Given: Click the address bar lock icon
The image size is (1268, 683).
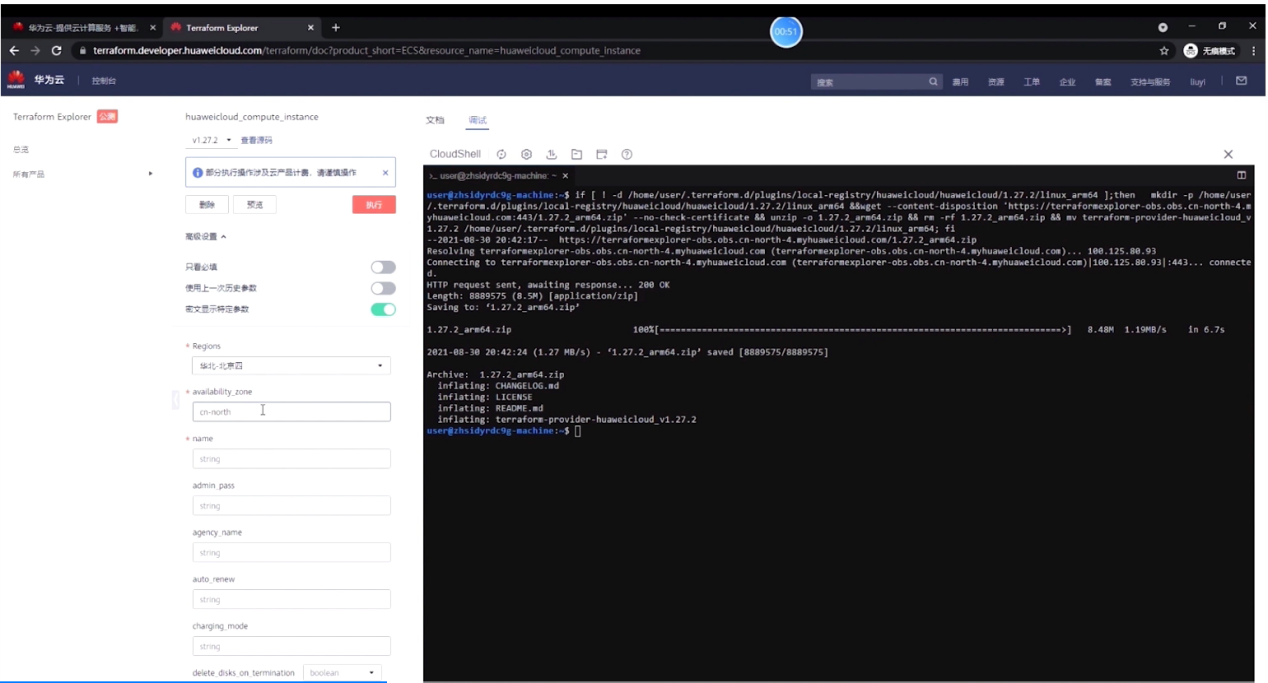Looking at the screenshot, I should 83,50.
